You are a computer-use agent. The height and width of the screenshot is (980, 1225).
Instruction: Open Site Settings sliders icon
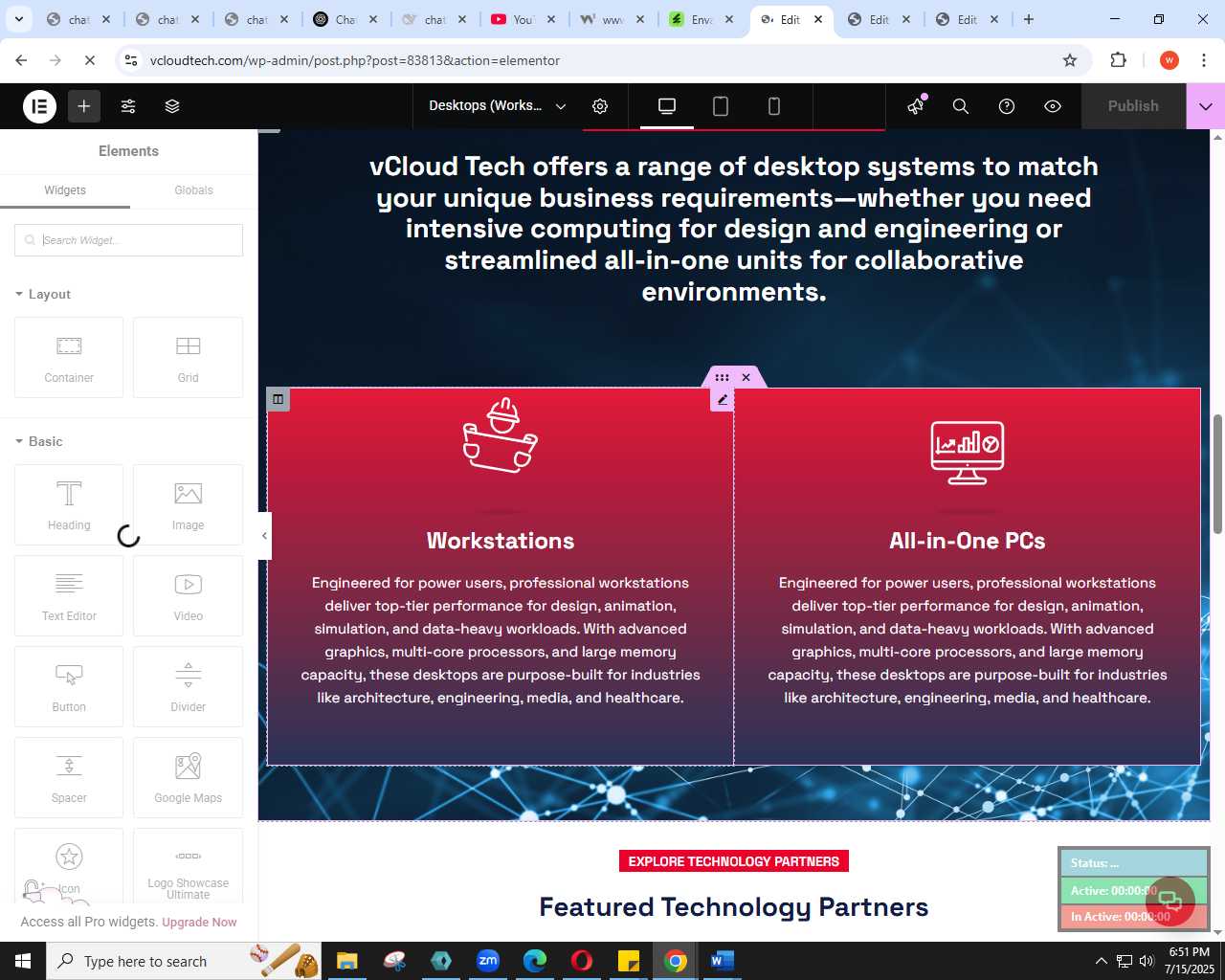click(x=128, y=106)
